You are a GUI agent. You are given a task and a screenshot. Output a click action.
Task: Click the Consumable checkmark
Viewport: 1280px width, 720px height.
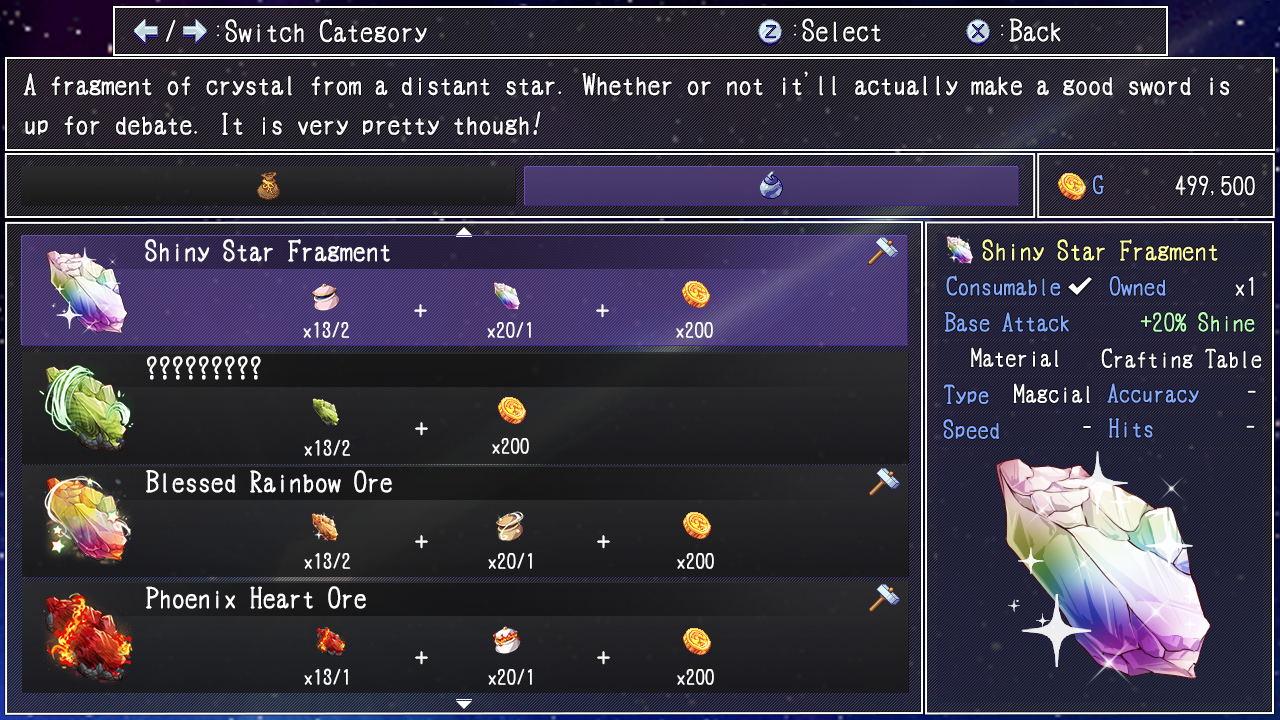click(1080, 288)
